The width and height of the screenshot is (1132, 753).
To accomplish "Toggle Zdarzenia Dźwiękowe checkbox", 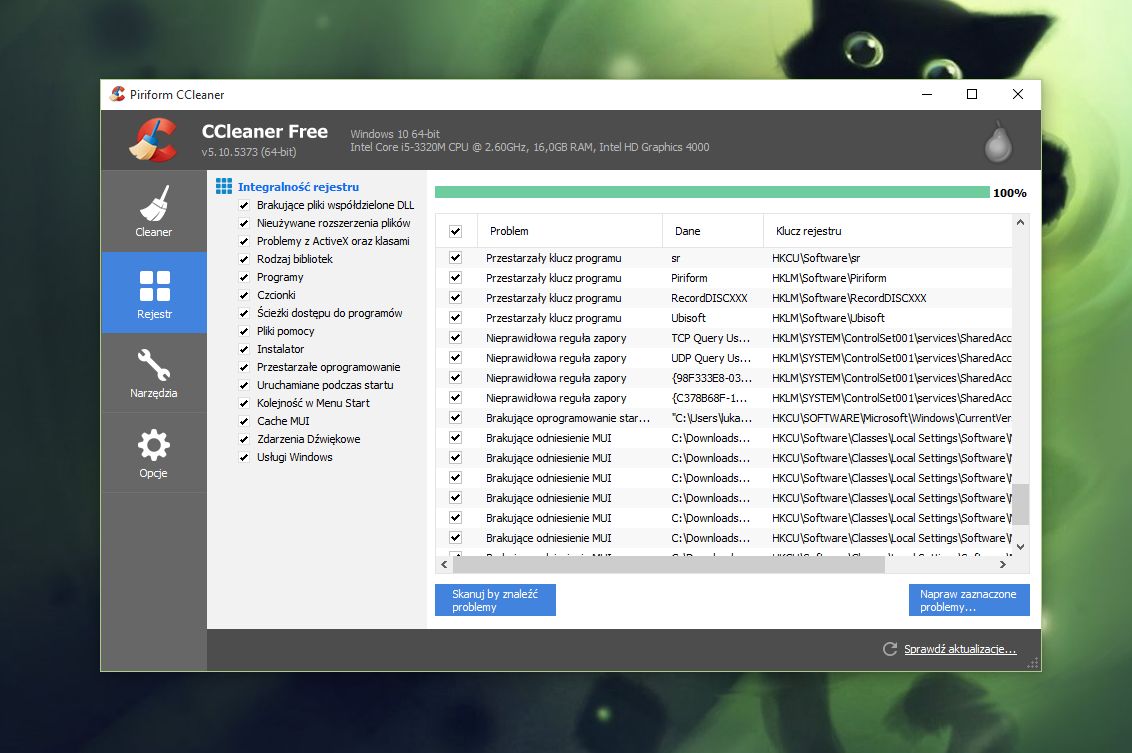I will pos(244,439).
